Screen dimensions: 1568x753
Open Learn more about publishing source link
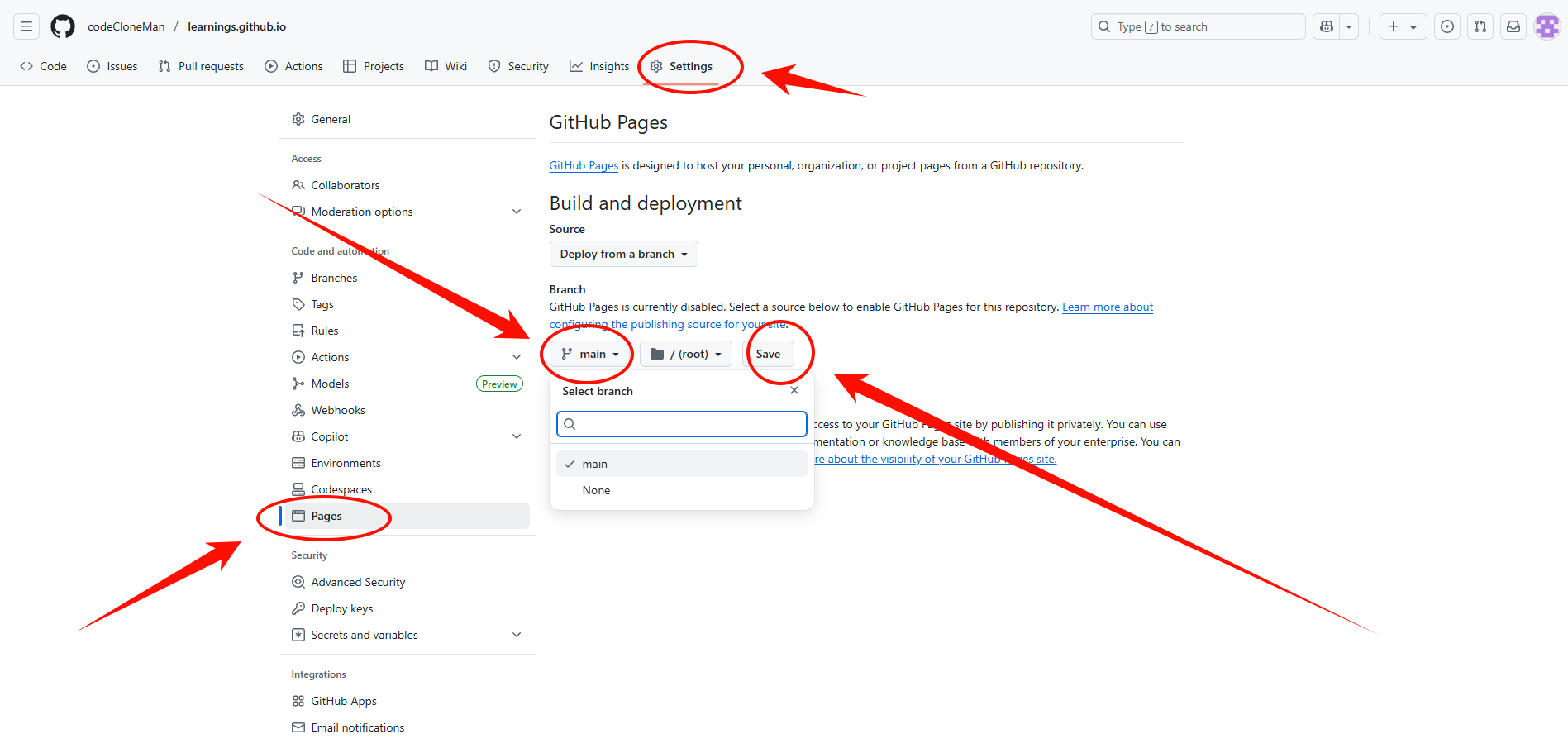[x=1107, y=307]
